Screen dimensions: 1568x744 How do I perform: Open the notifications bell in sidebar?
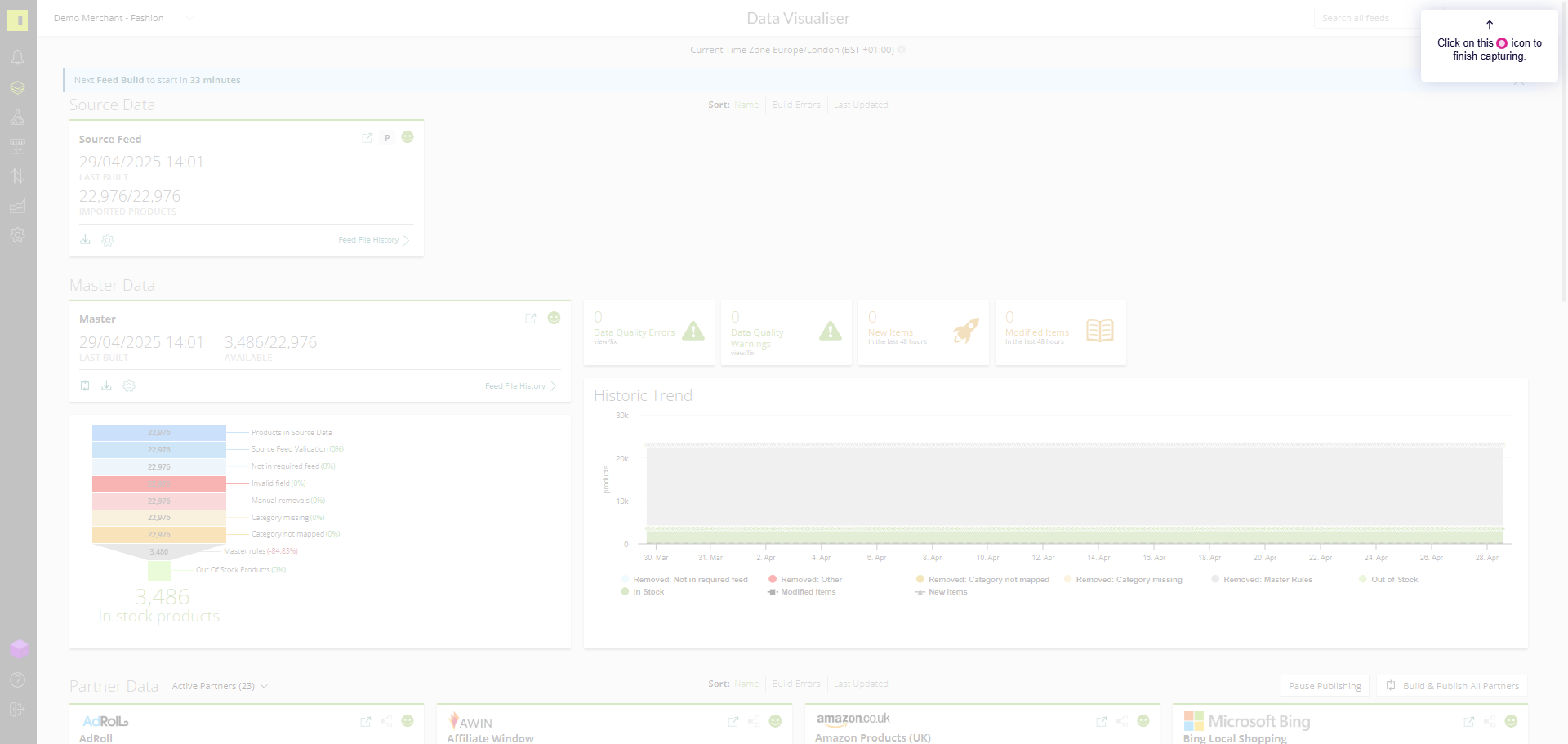[17, 57]
